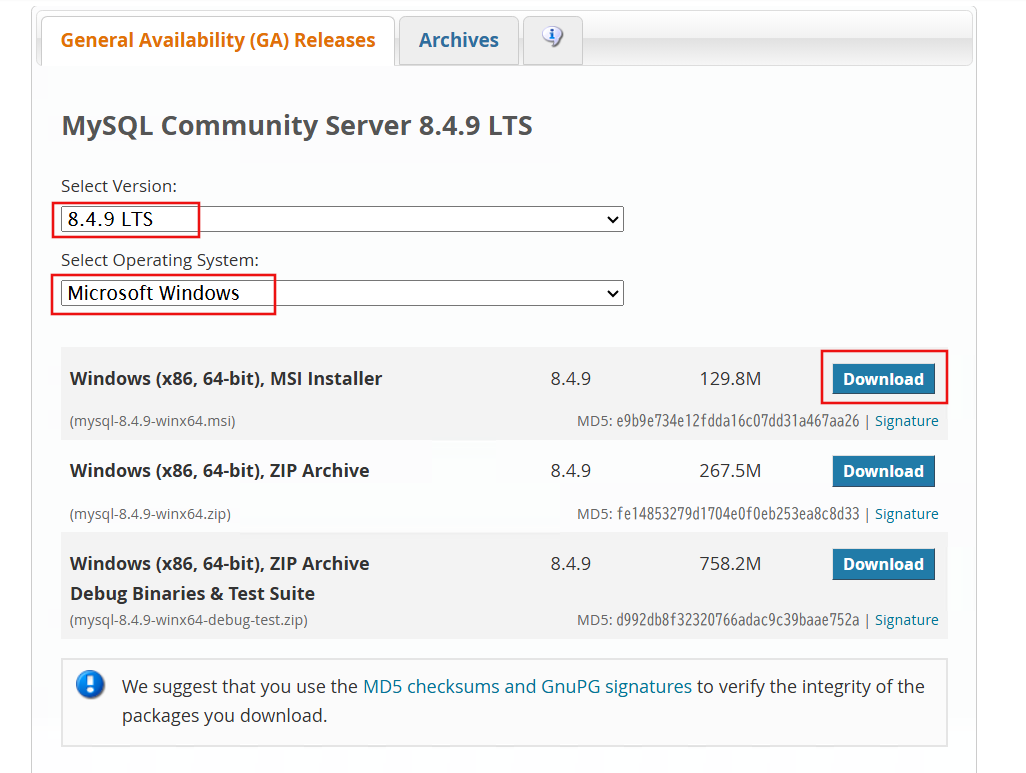The height and width of the screenshot is (773, 1026).
Task: Click MD5 hash fe14853279d1704e0f0eb253ea8c8d33
Action: [737, 514]
